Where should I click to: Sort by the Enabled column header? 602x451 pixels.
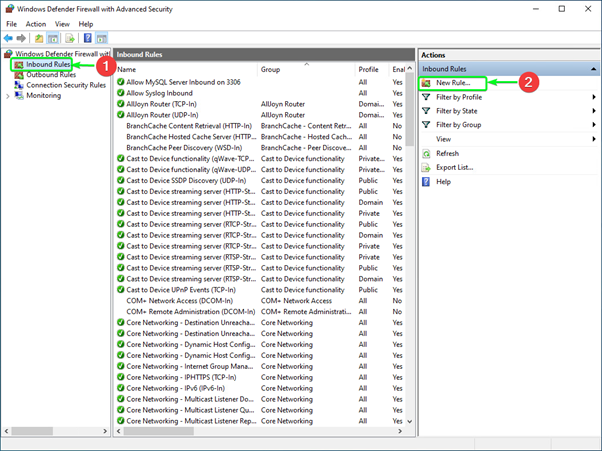click(x=398, y=69)
